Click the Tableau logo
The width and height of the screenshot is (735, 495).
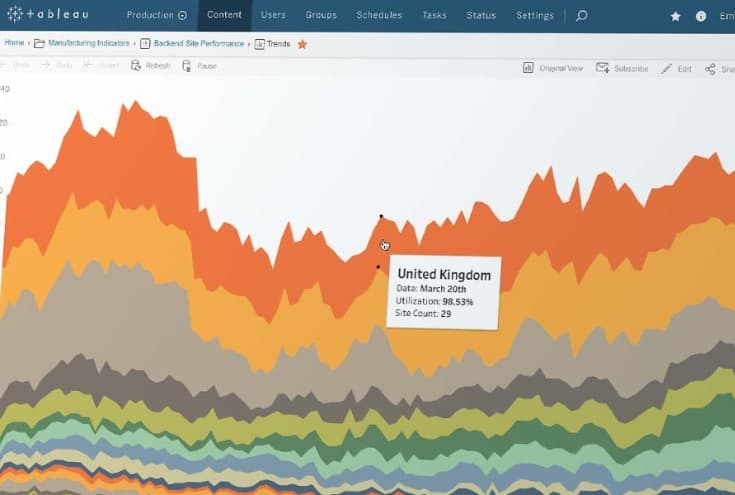coord(47,15)
